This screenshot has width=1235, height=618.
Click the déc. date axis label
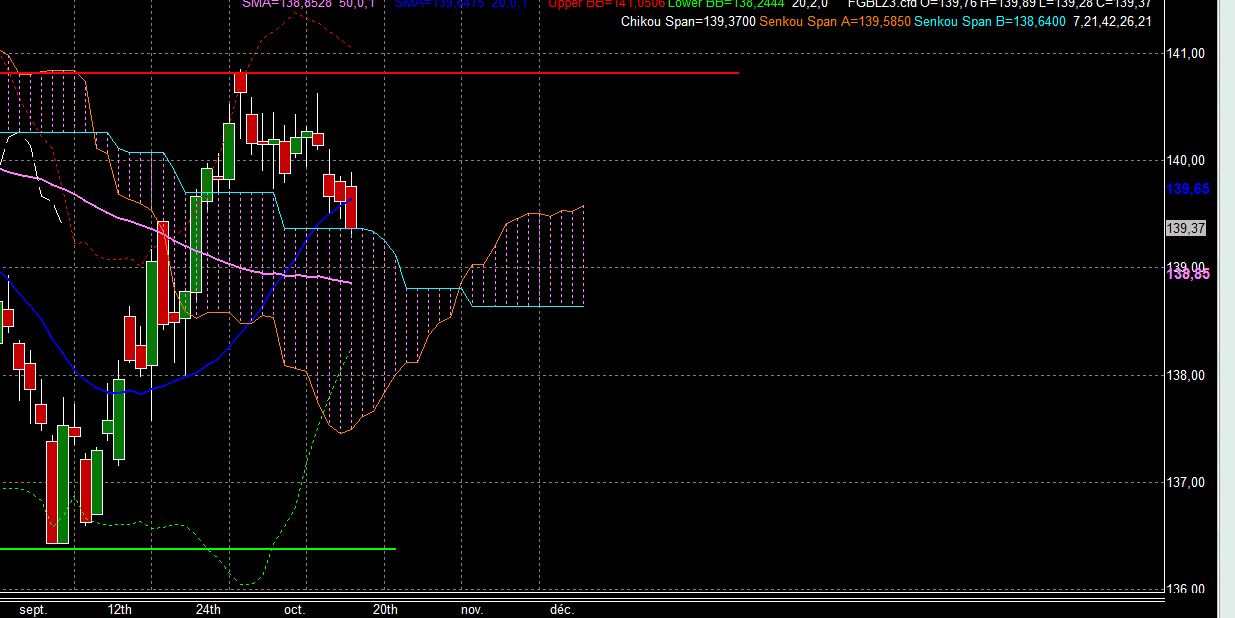(562, 609)
